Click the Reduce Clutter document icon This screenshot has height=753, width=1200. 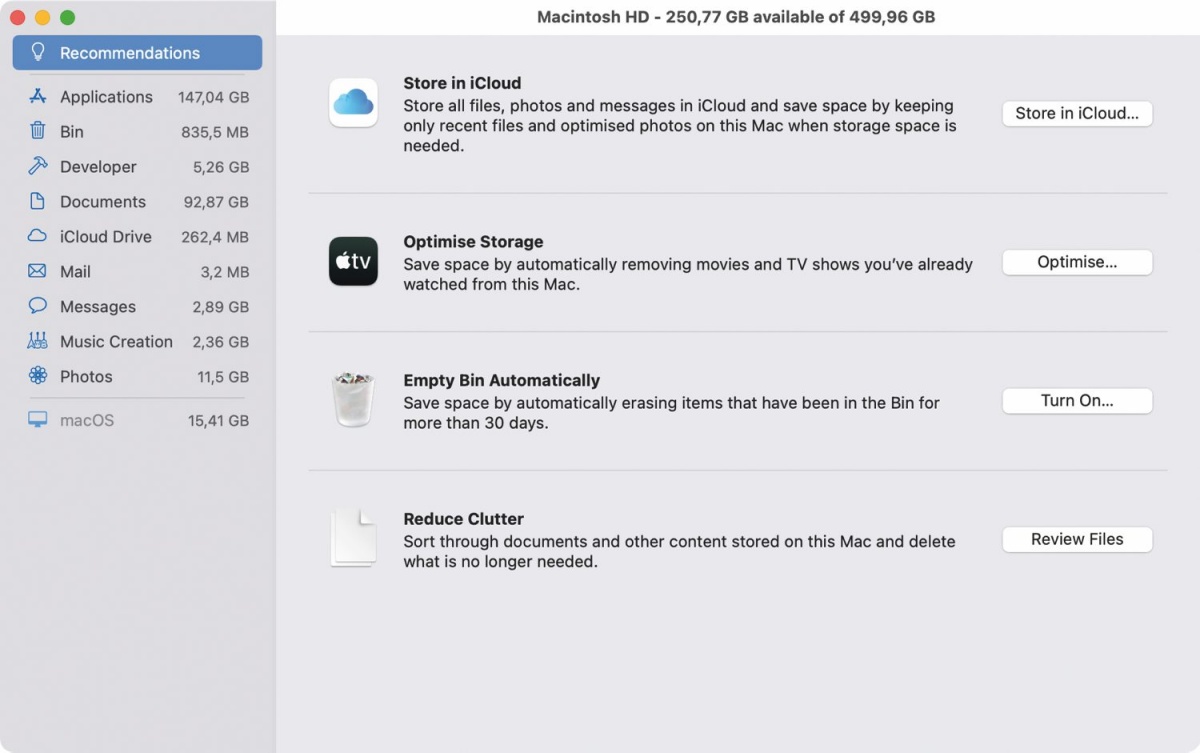pyautogui.click(x=353, y=538)
